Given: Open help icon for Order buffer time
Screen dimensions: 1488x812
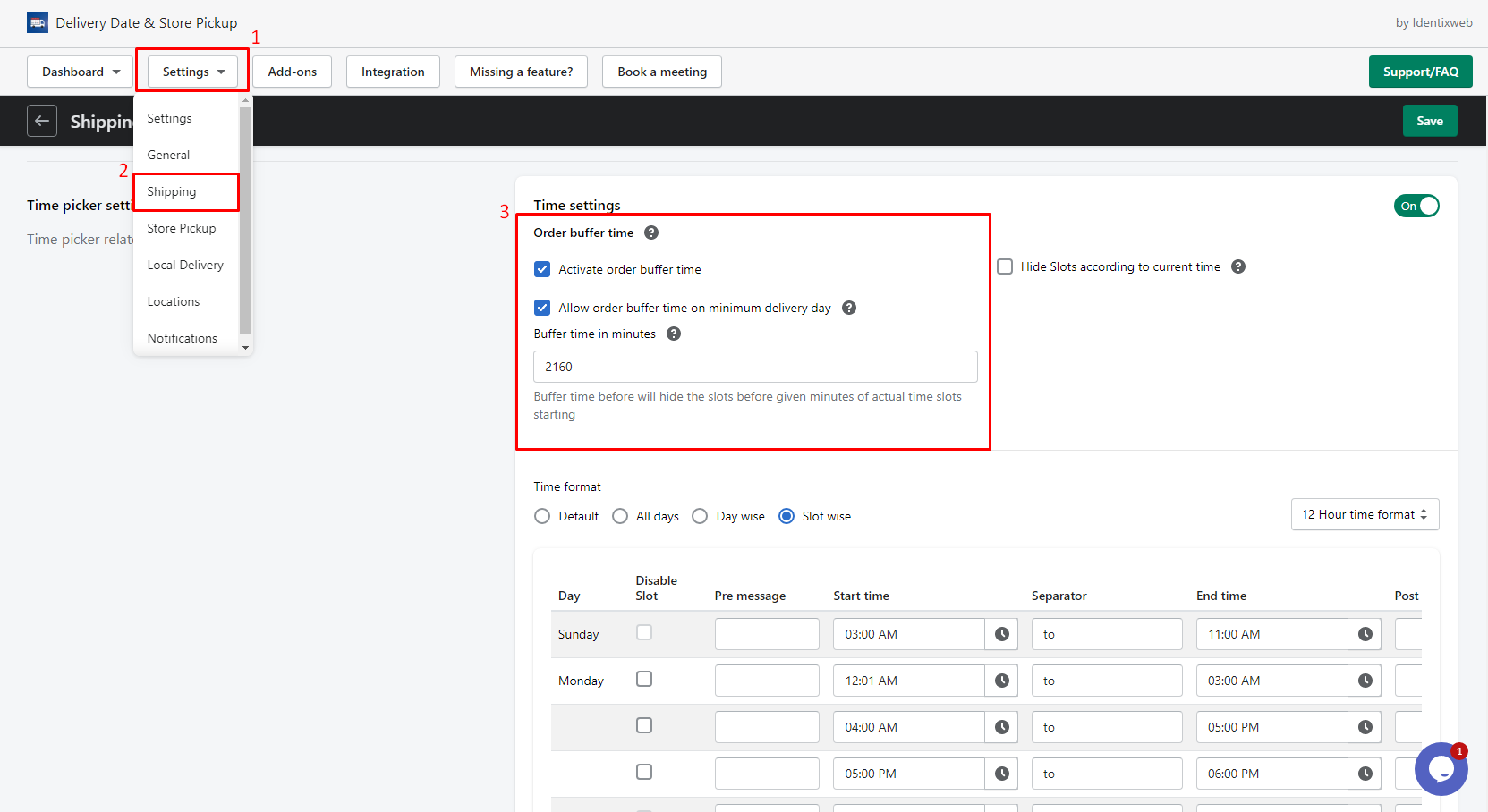Looking at the screenshot, I should pos(651,233).
